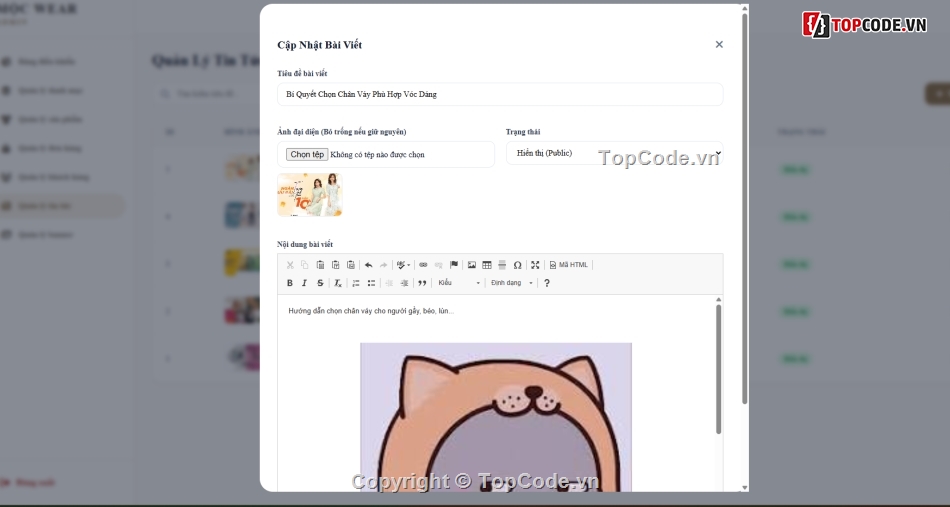Image resolution: width=950 pixels, height=507 pixels.
Task: Click Paste as plain text icon
Action: (336, 265)
